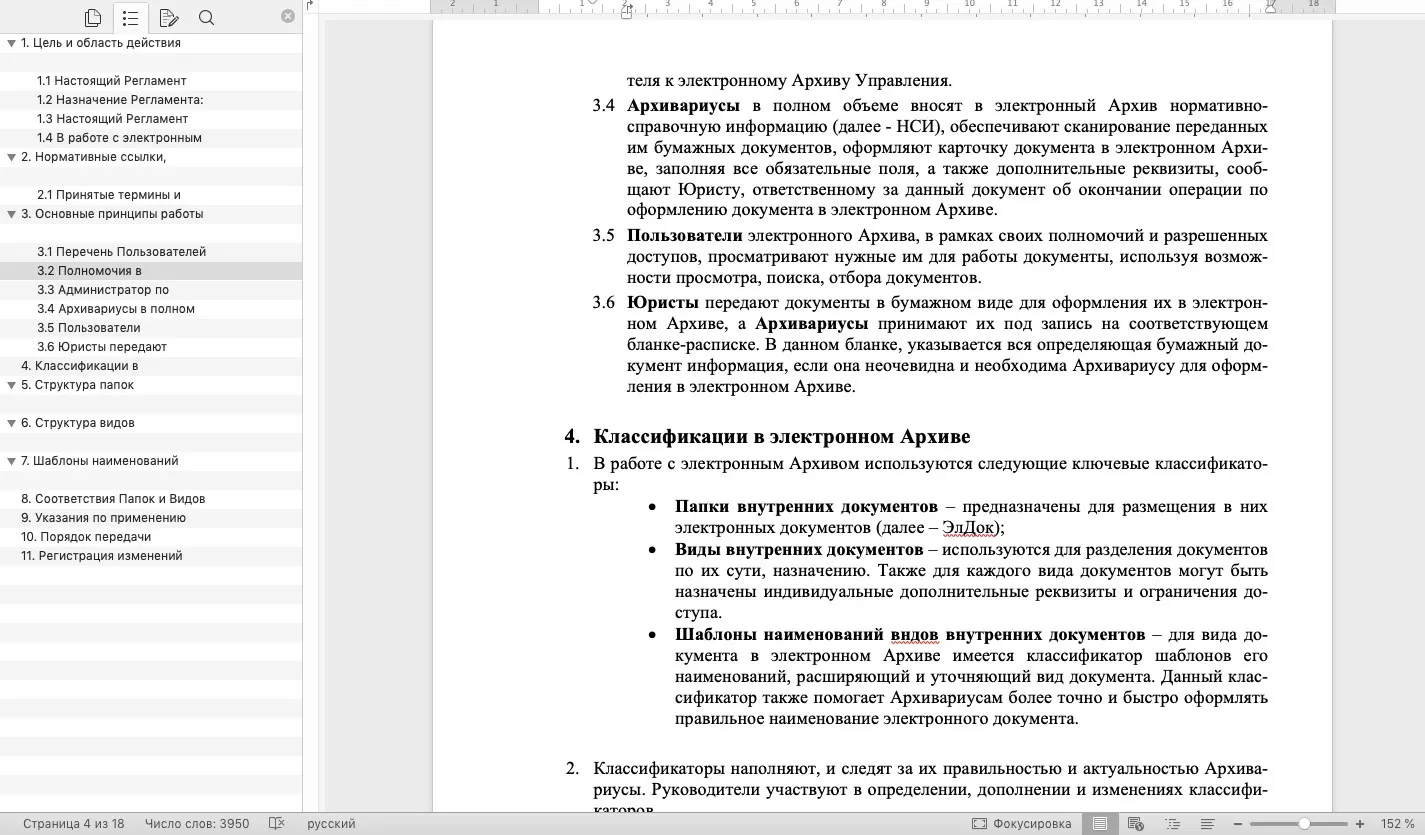Click document heading 'Классификации в электронном Архиве'

pos(782,437)
